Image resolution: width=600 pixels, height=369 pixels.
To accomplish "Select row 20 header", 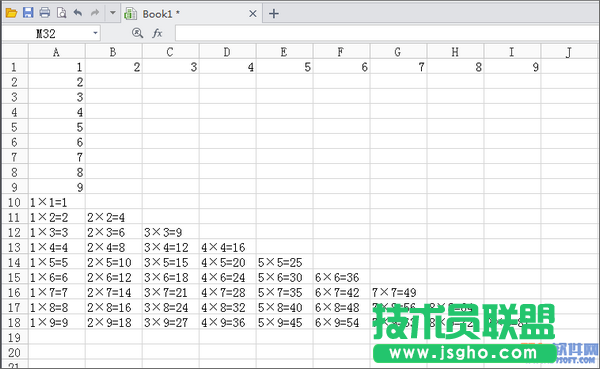I will pos(15,352).
